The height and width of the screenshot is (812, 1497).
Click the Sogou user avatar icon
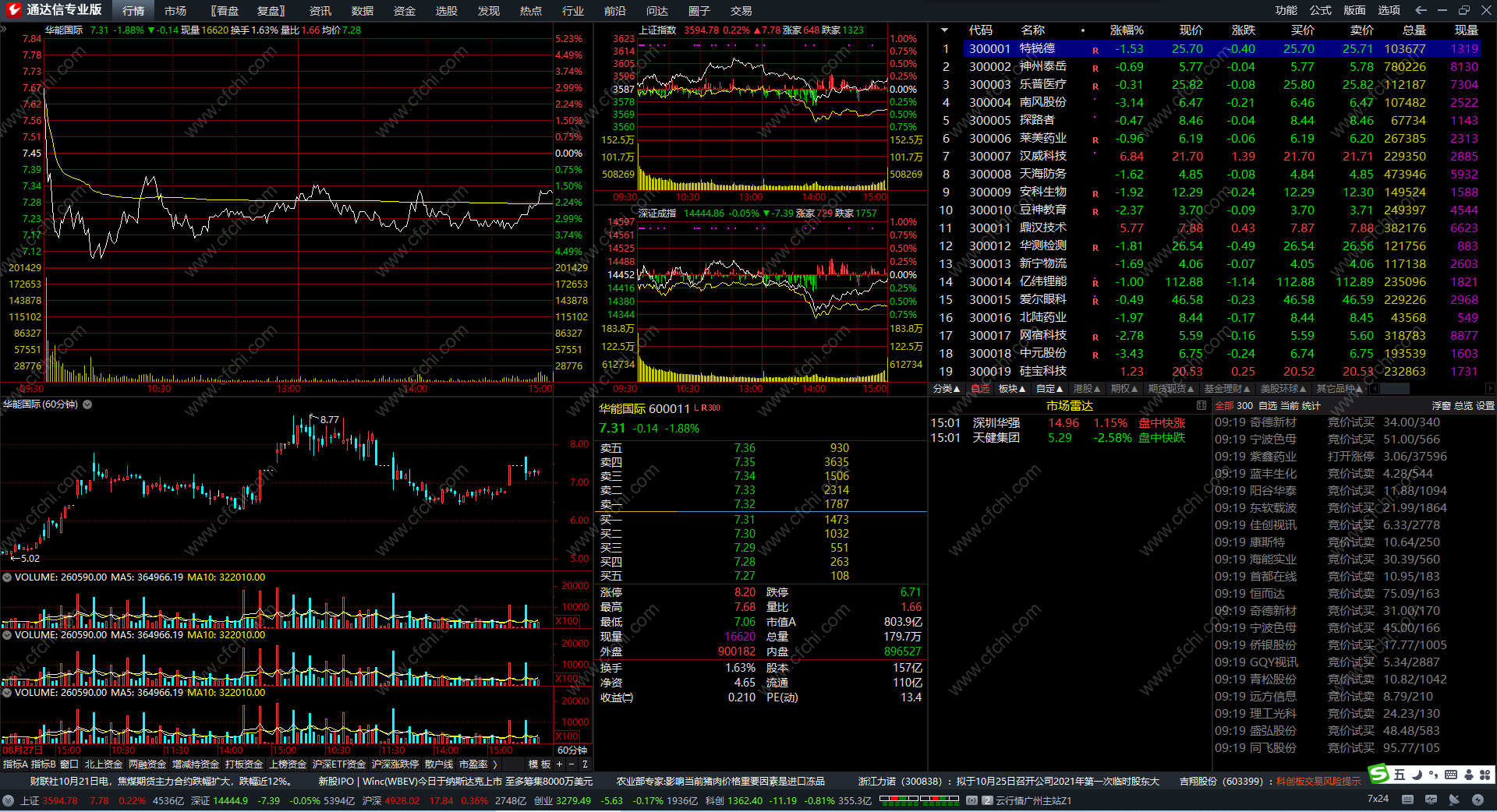point(1469,775)
